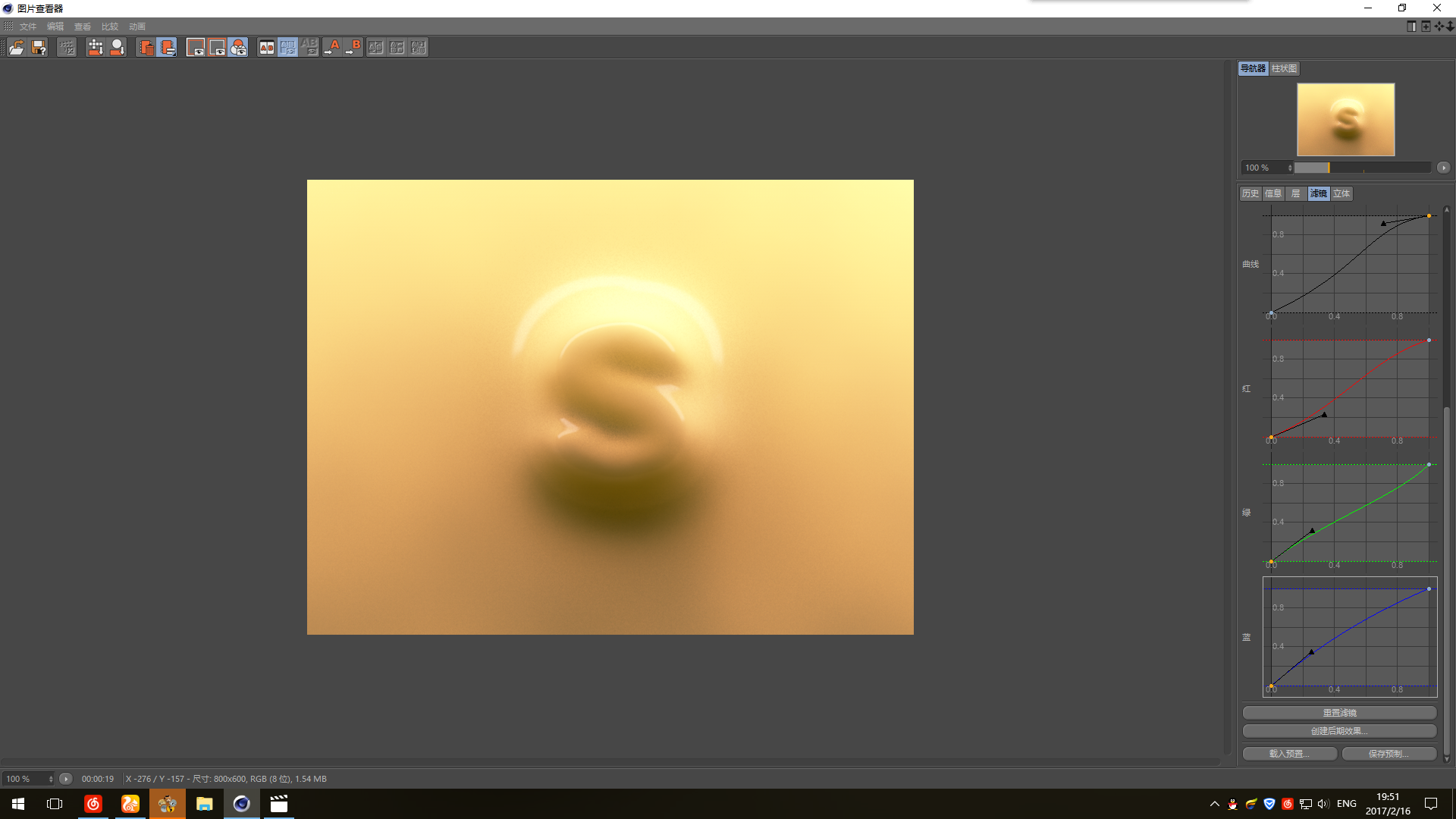Click the save image floppy icon
This screenshot has width=1456, height=819.
[x=39, y=47]
